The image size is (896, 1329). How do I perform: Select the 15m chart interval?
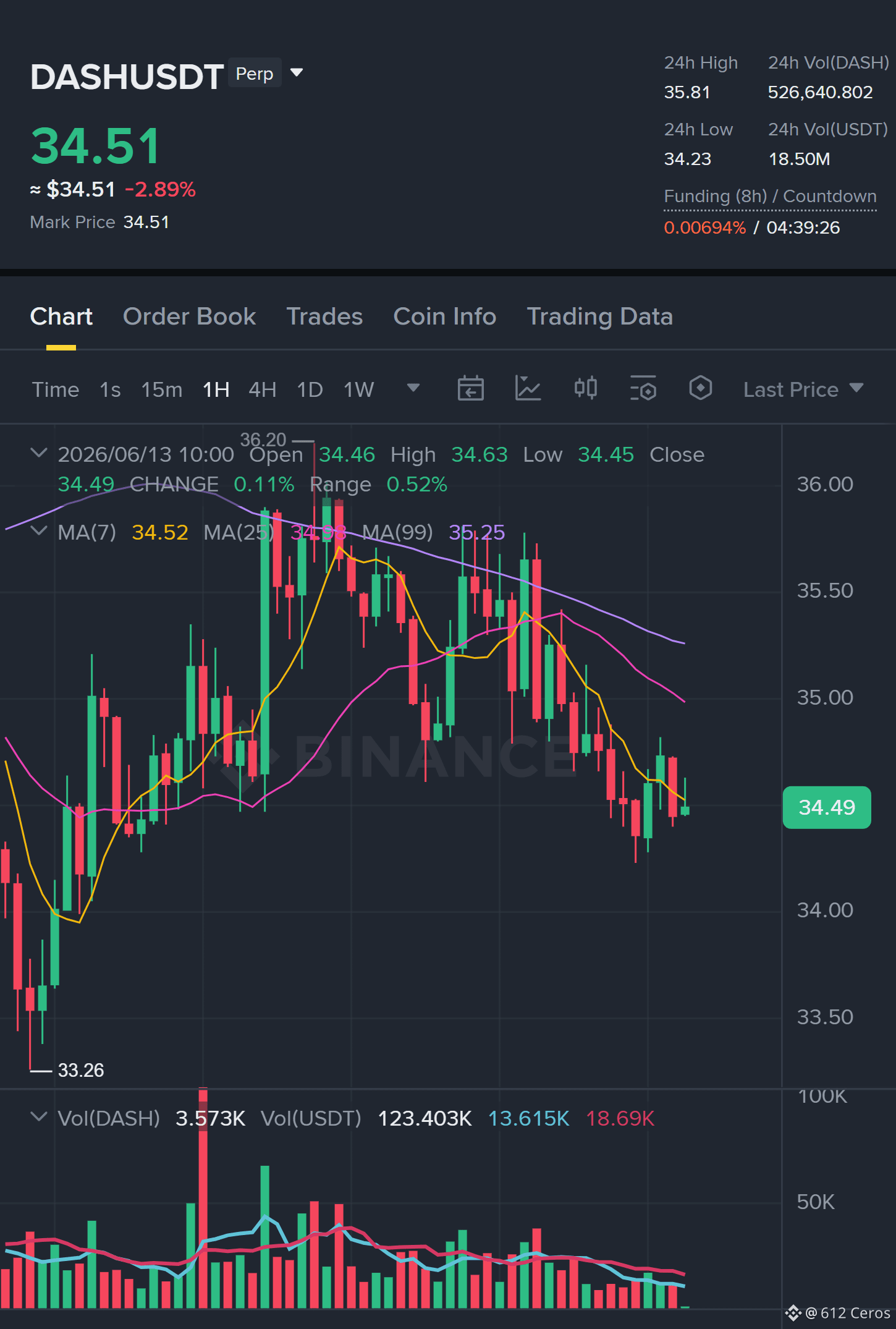click(161, 389)
